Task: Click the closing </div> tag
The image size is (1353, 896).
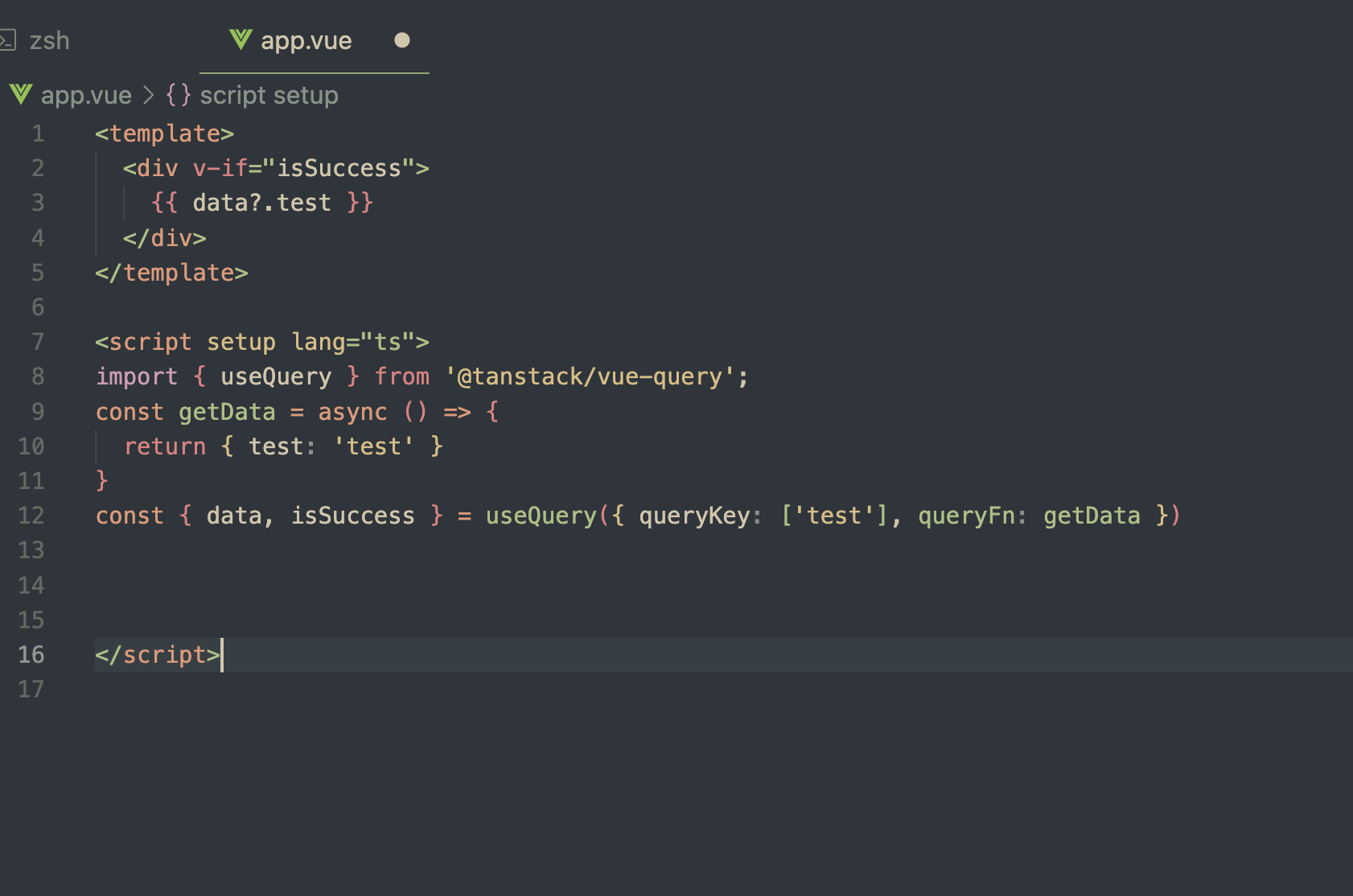Action: (165, 238)
